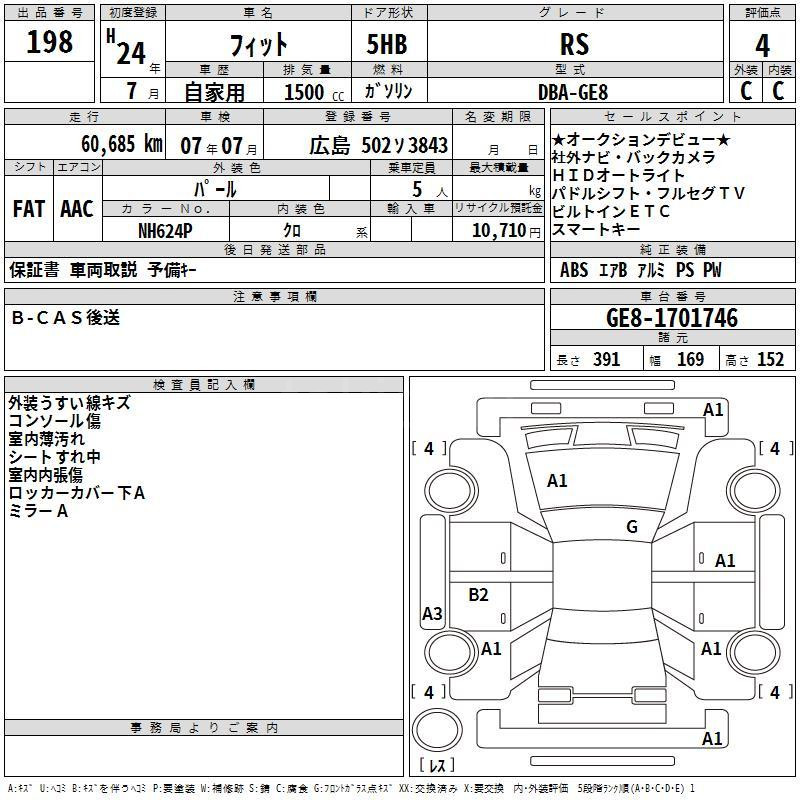Select grade value "RS"
This screenshot has height=800, width=800.
pos(574,44)
